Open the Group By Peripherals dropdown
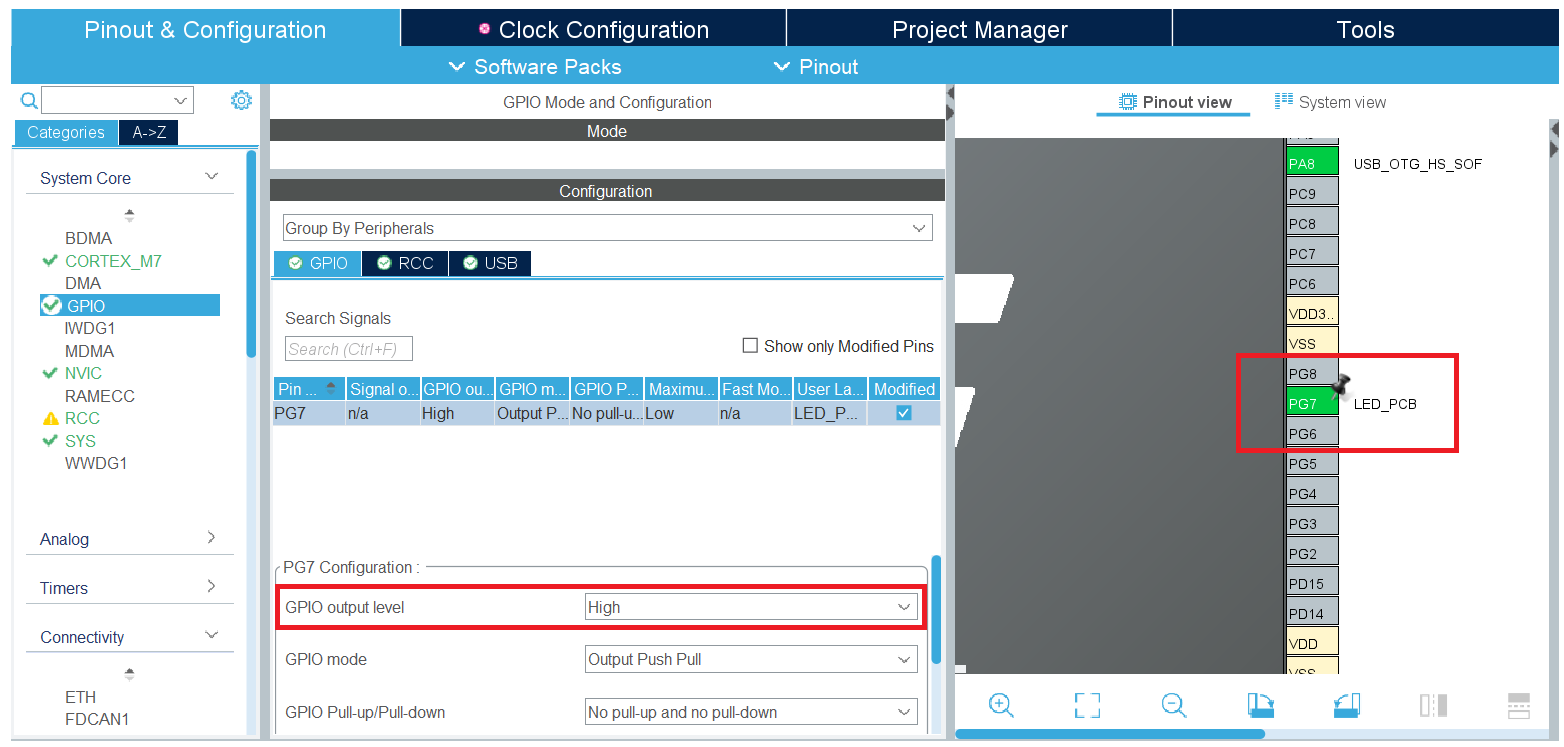The height and width of the screenshot is (747, 1564). click(x=607, y=228)
